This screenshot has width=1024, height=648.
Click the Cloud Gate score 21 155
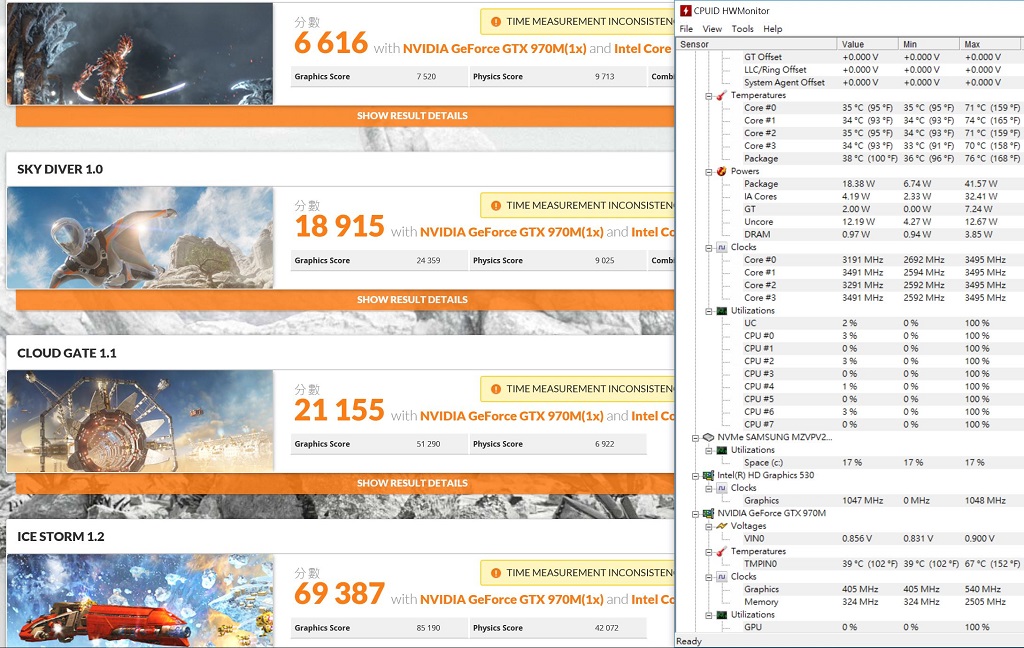click(340, 410)
